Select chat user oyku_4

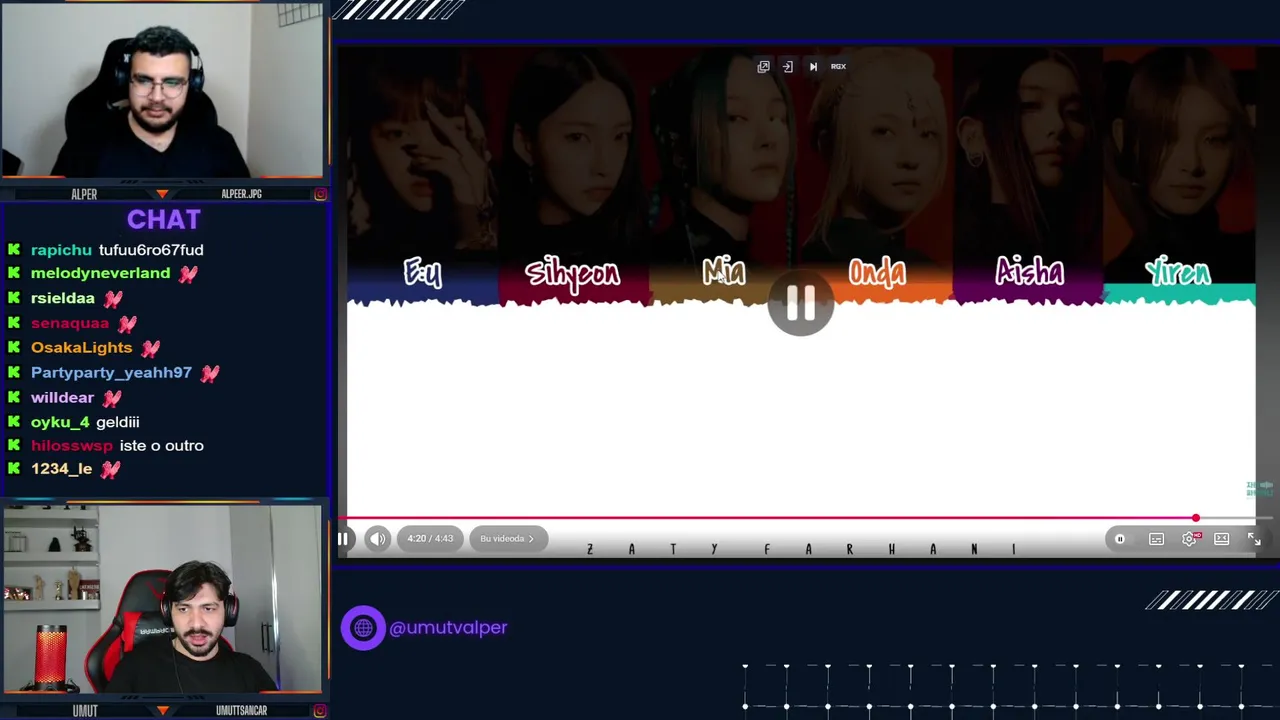point(60,422)
